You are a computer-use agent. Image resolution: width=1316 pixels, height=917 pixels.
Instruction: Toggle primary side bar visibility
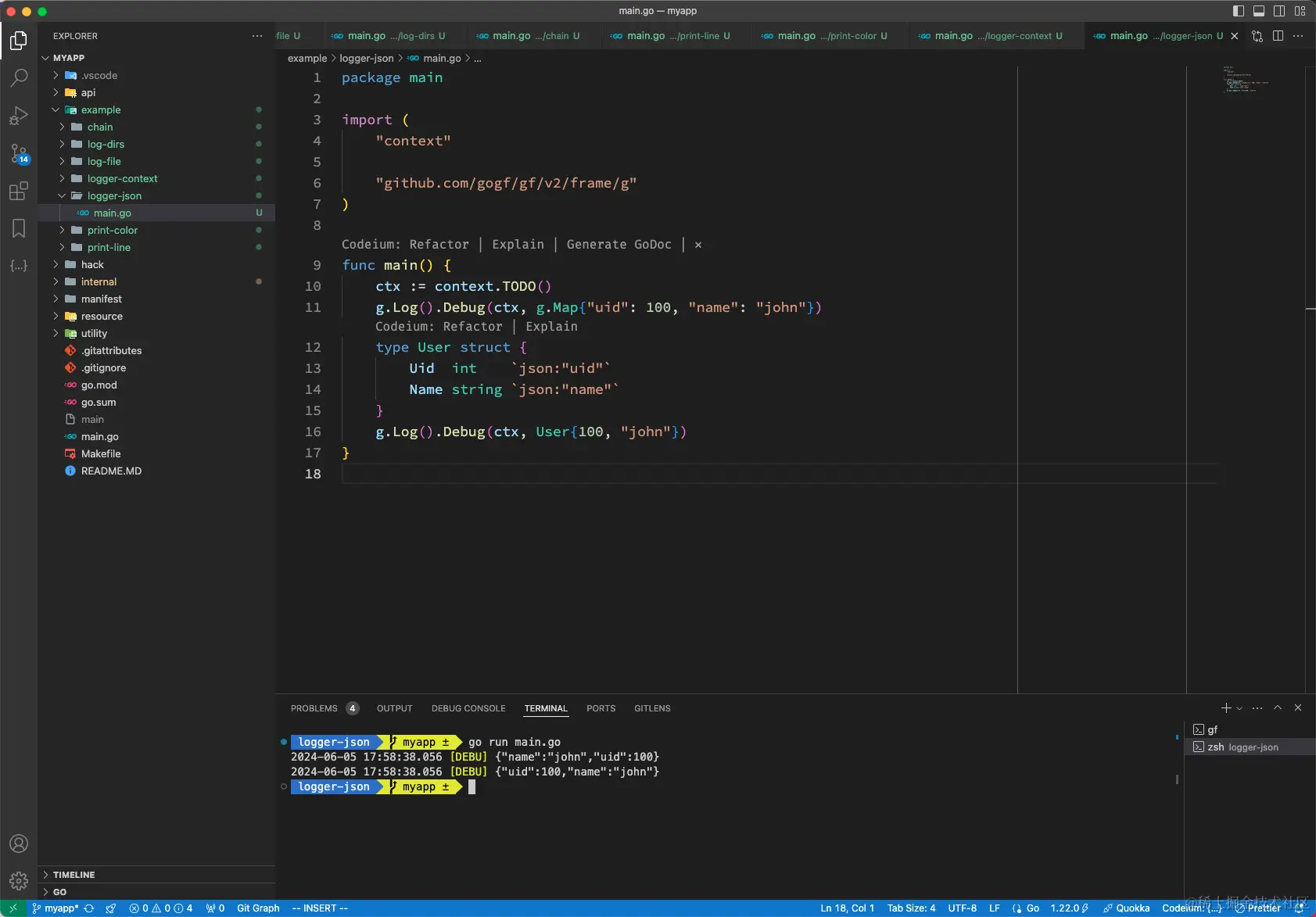pyautogui.click(x=1239, y=11)
